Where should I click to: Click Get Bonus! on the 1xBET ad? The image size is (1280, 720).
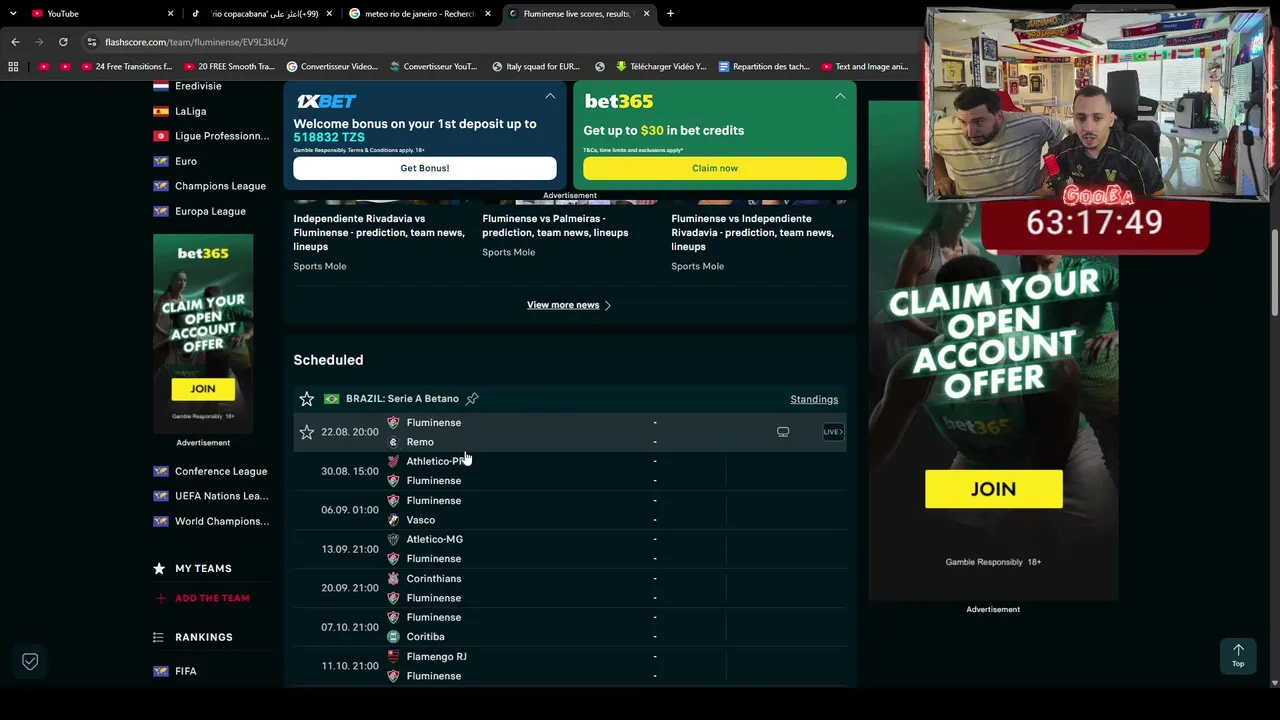425,168
